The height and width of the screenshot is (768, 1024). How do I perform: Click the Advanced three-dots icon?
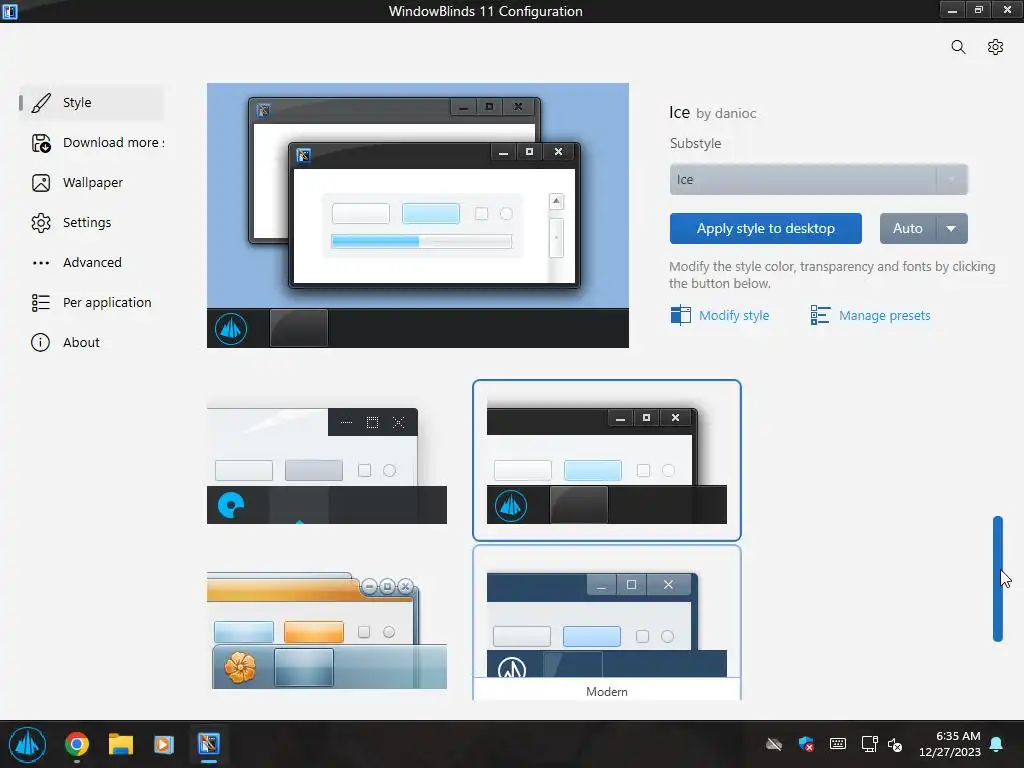(x=41, y=263)
